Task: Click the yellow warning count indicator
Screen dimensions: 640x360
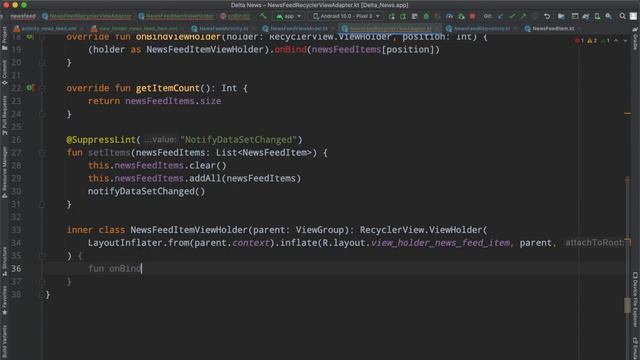Action: point(592,40)
